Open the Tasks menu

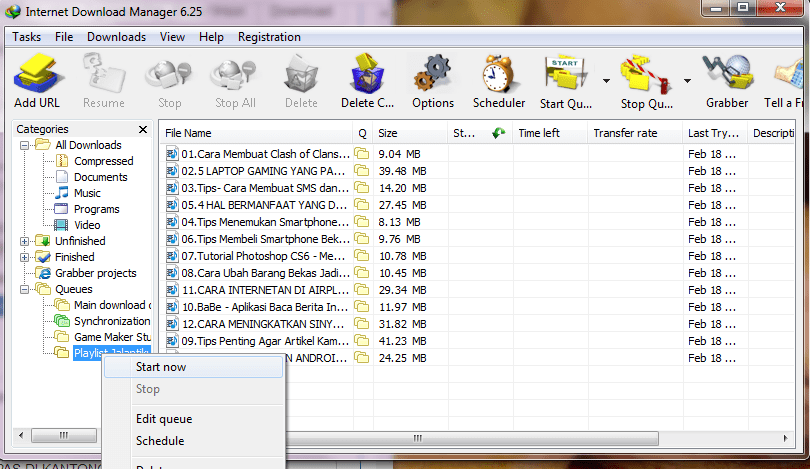(x=26, y=37)
